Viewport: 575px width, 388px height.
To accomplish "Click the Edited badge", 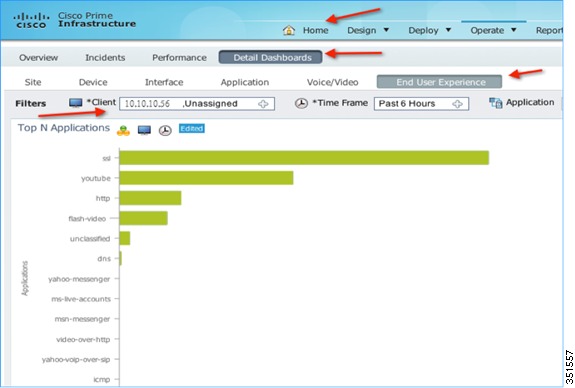I will point(191,129).
